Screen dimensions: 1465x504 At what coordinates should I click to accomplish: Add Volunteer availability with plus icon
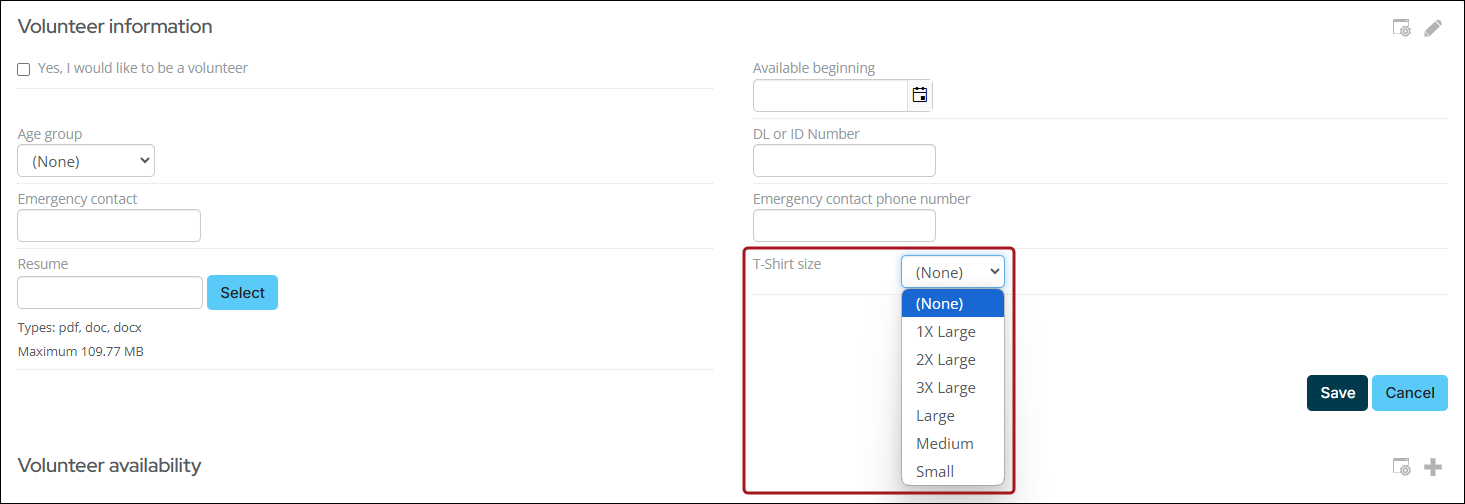[1433, 466]
